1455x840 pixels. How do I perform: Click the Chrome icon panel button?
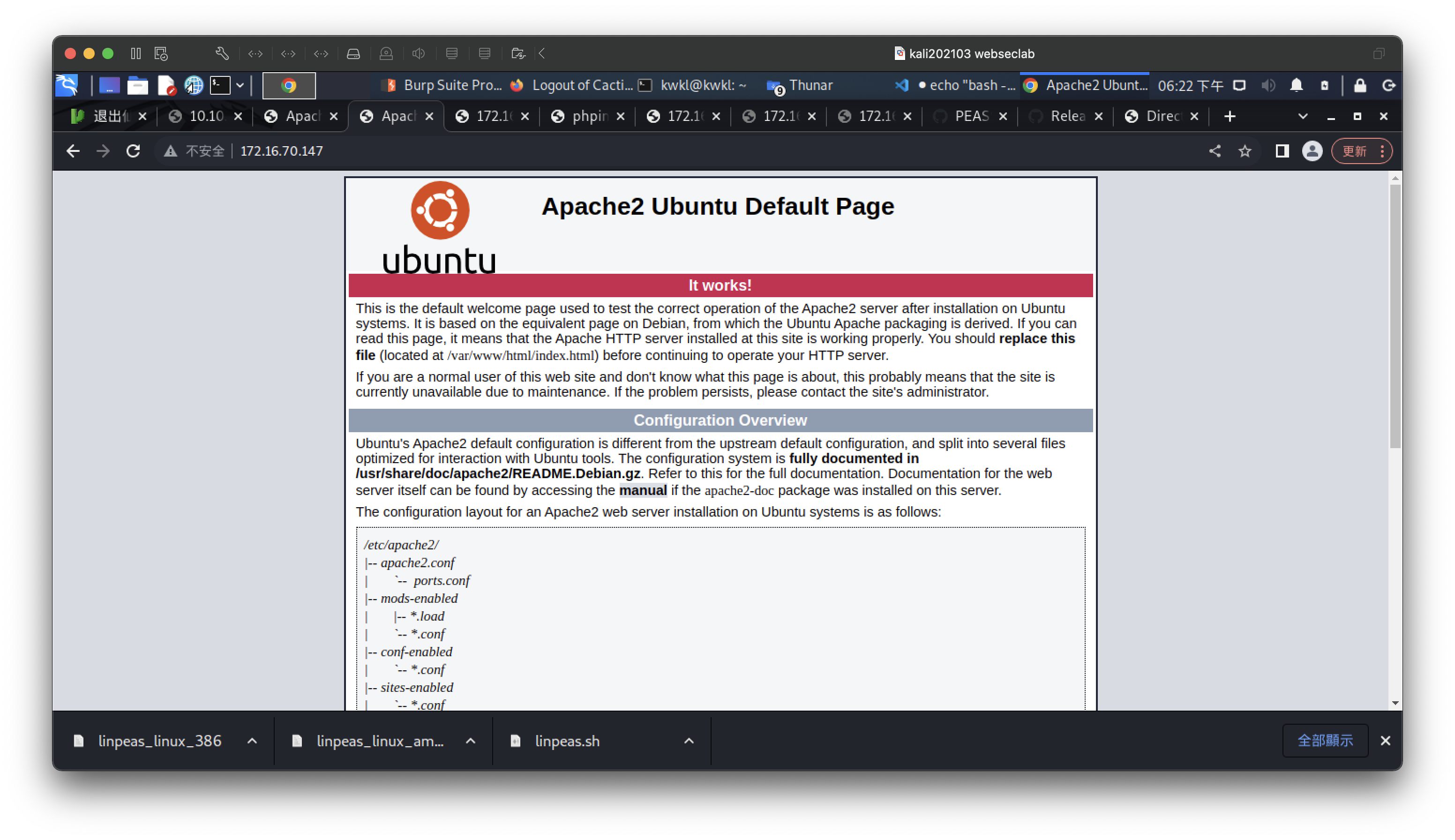288,85
